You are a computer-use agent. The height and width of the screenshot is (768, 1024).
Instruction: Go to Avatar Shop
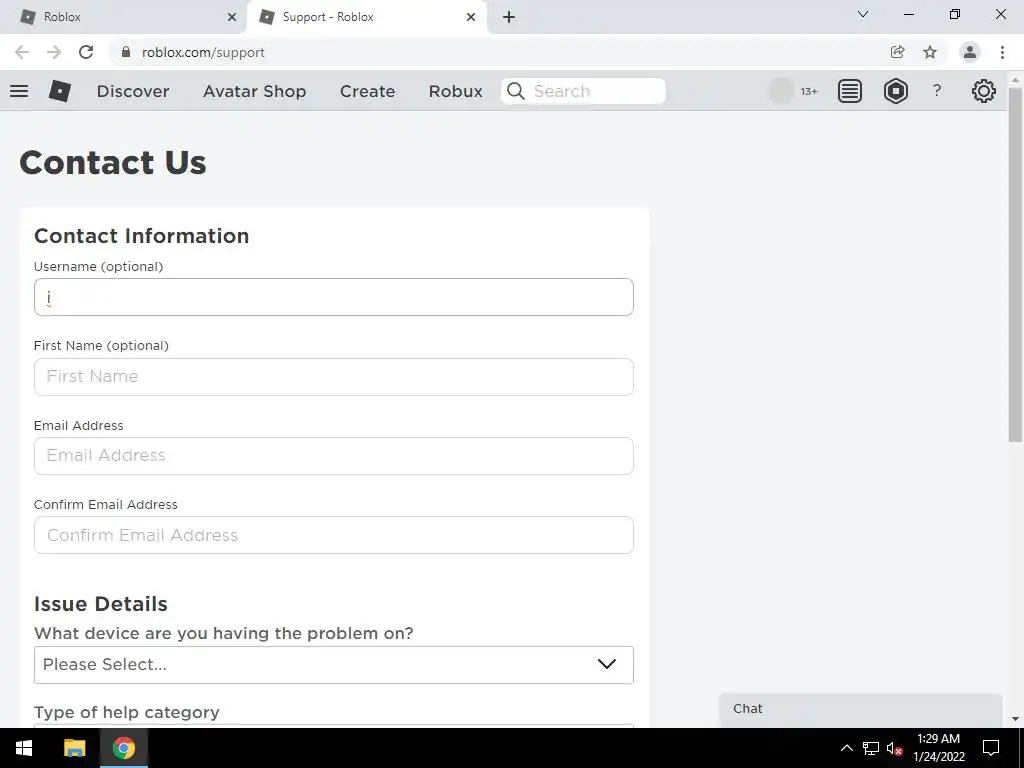pyautogui.click(x=255, y=91)
